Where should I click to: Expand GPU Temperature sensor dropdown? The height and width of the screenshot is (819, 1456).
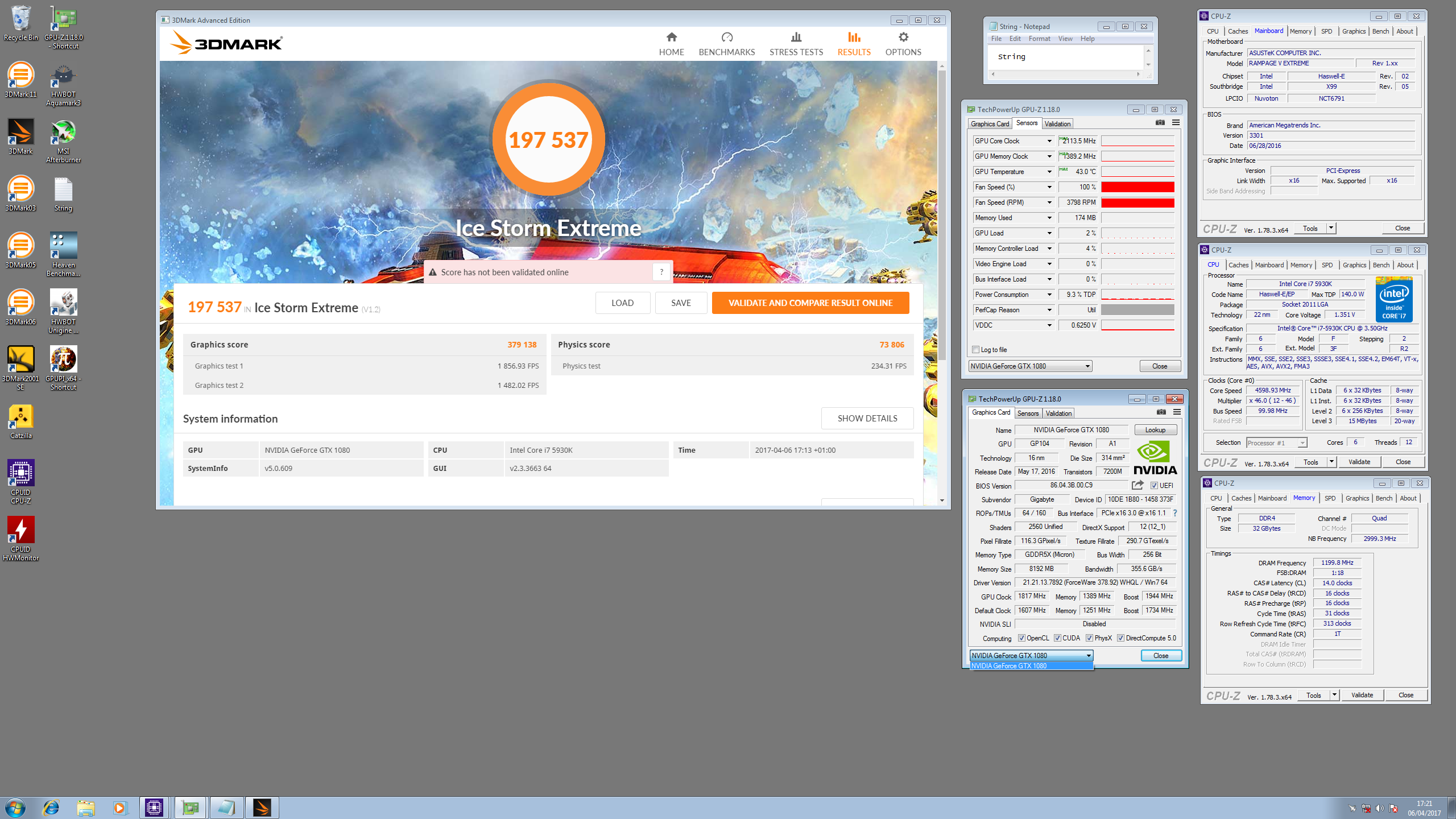[1049, 172]
